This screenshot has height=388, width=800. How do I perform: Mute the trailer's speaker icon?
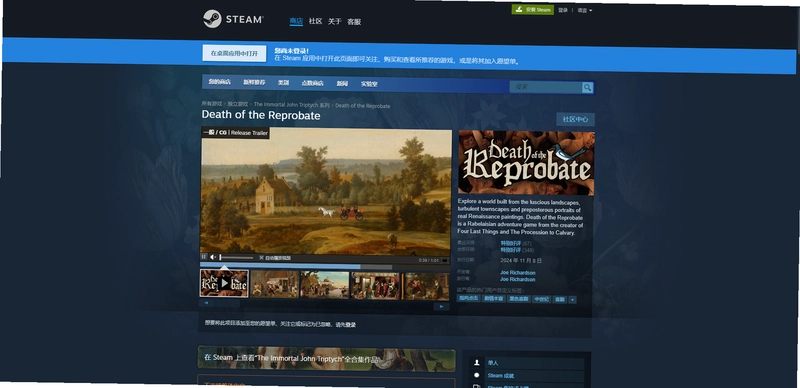(213, 257)
